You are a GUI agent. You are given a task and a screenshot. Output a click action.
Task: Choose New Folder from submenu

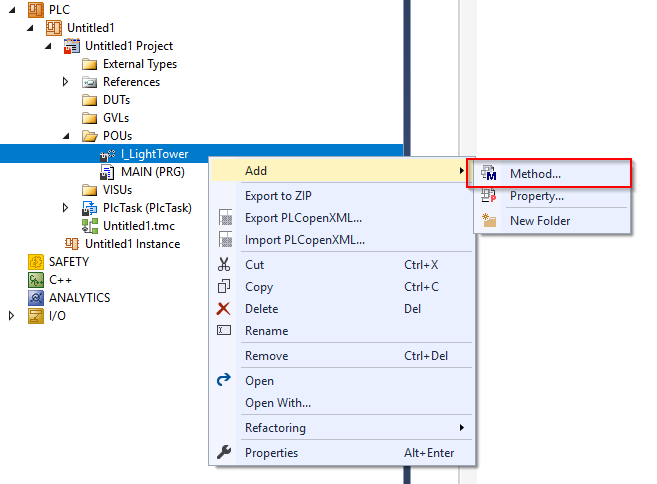[553, 221]
